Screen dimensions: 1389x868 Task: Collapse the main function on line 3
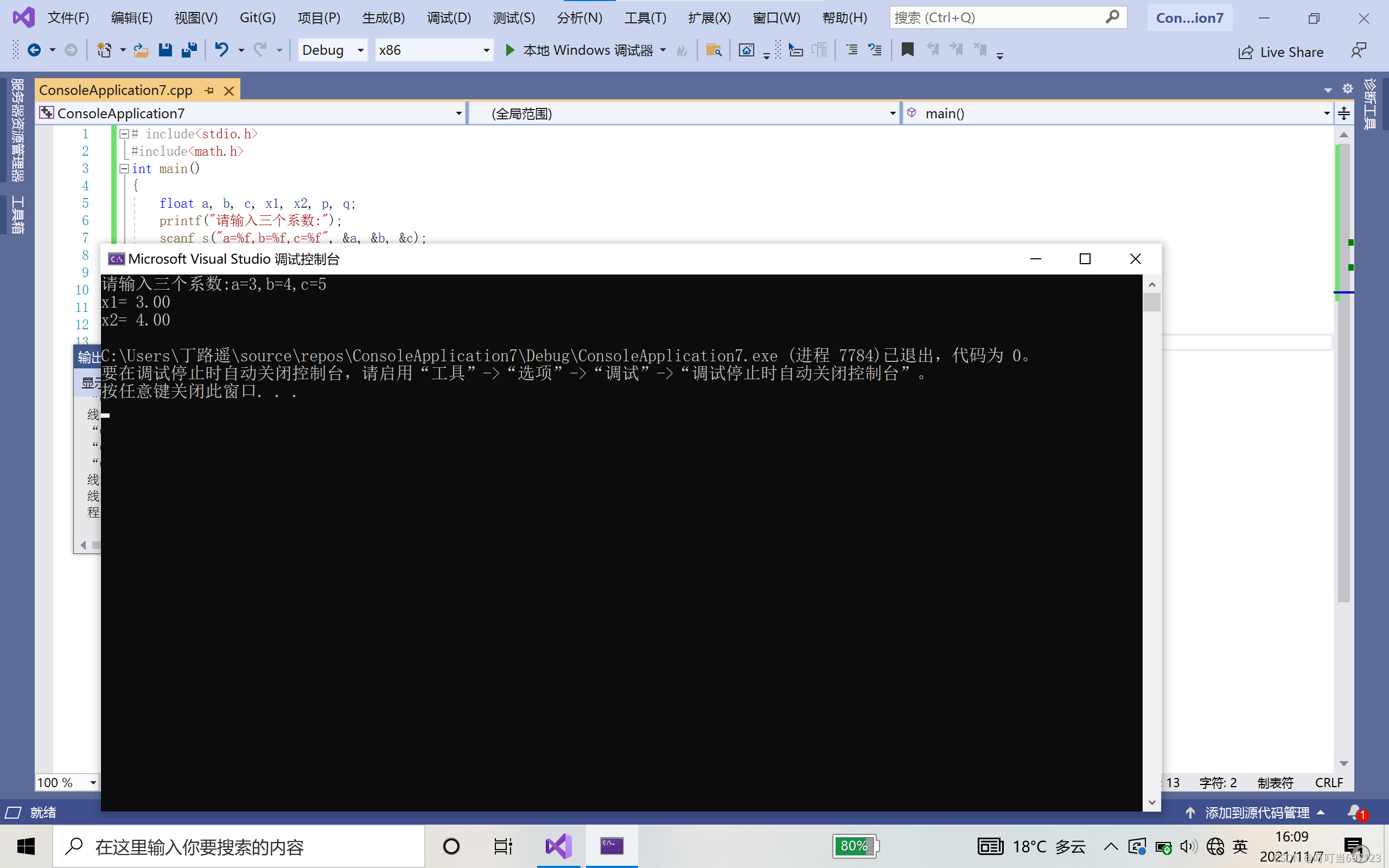124,169
